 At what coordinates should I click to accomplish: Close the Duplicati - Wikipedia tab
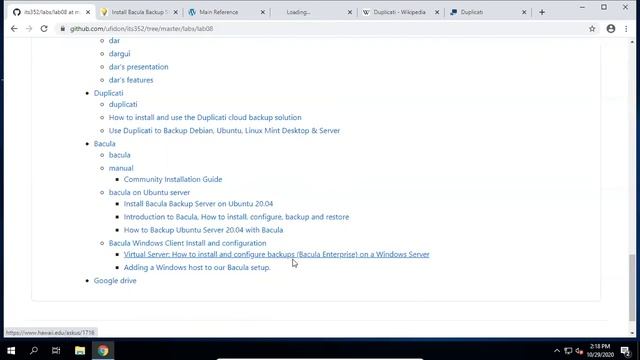point(437,12)
